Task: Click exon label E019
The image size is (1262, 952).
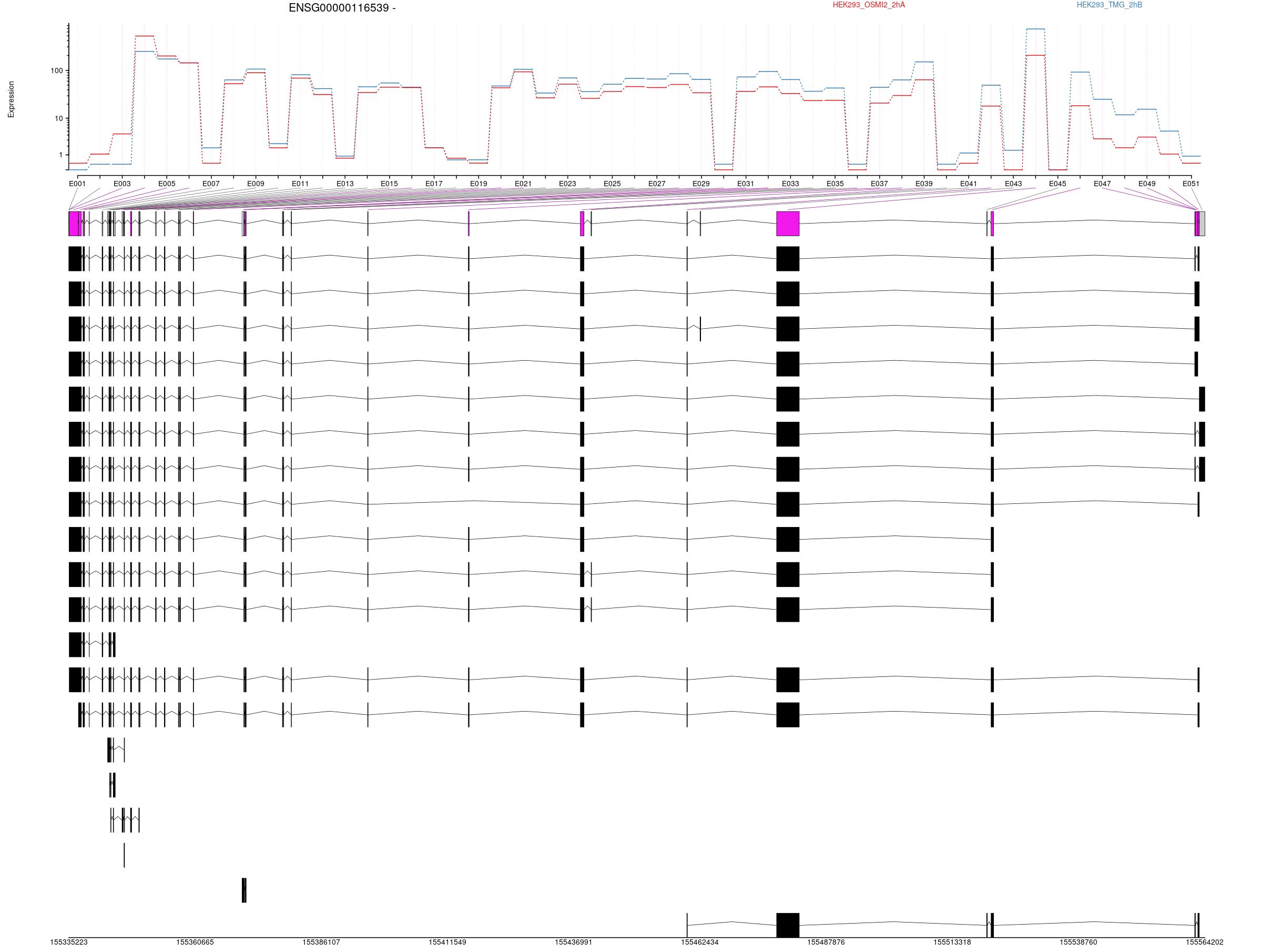Action: point(479,184)
